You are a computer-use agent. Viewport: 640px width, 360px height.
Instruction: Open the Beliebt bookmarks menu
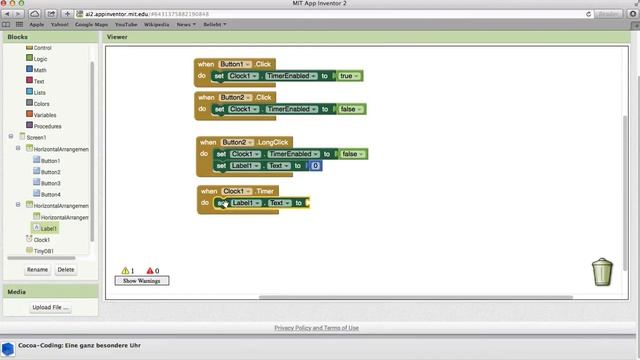click(215, 24)
